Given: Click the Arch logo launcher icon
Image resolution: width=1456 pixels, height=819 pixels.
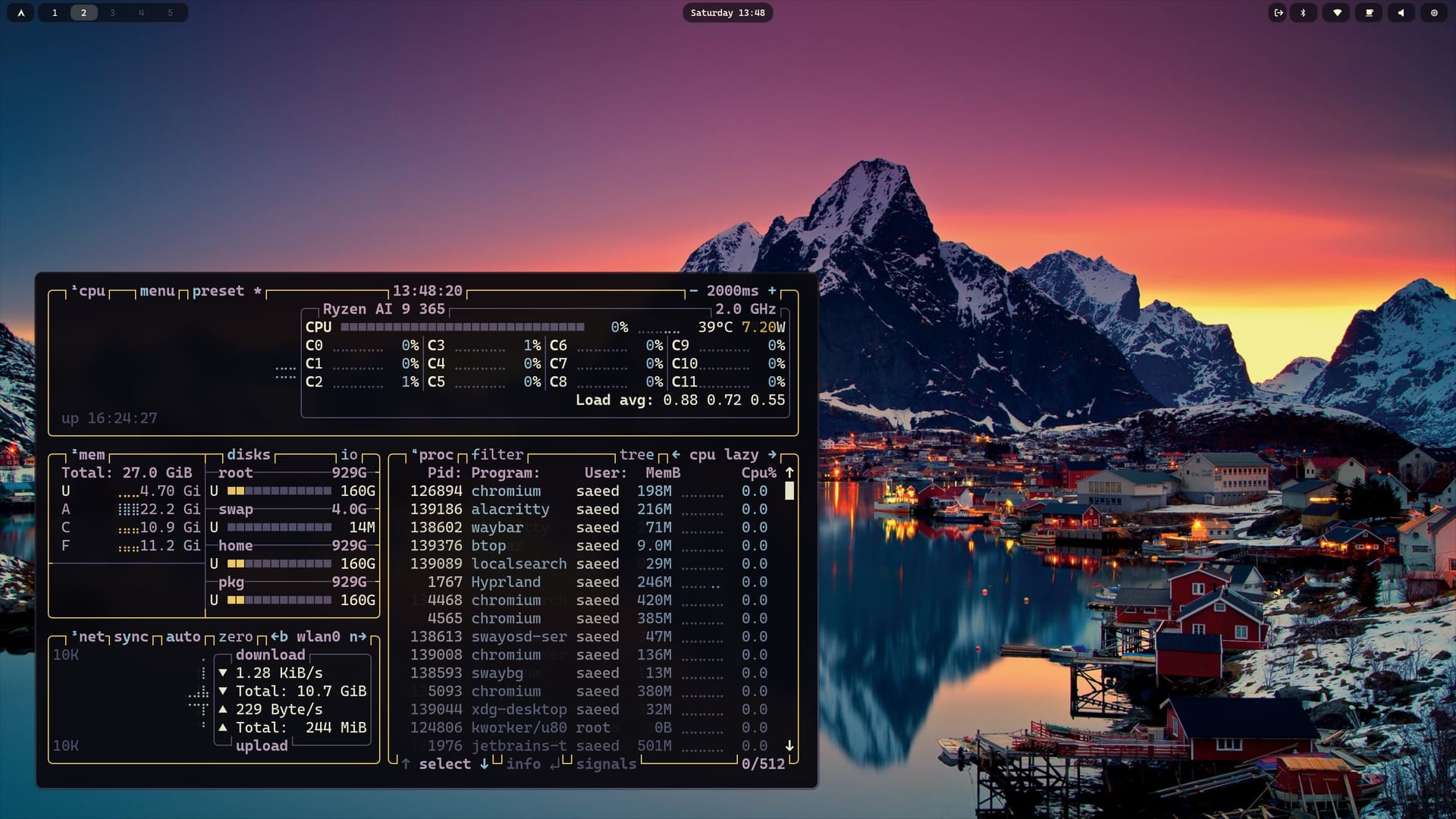Looking at the screenshot, I should coord(20,13).
